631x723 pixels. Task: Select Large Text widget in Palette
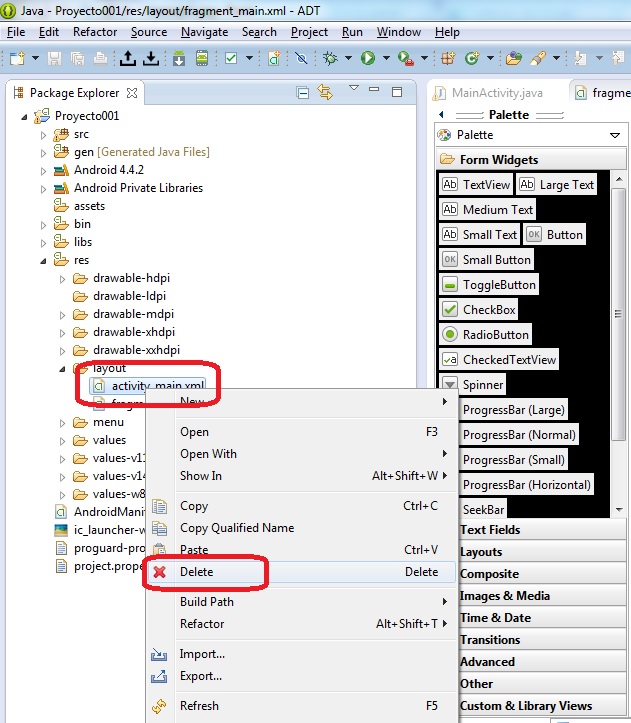(556, 184)
